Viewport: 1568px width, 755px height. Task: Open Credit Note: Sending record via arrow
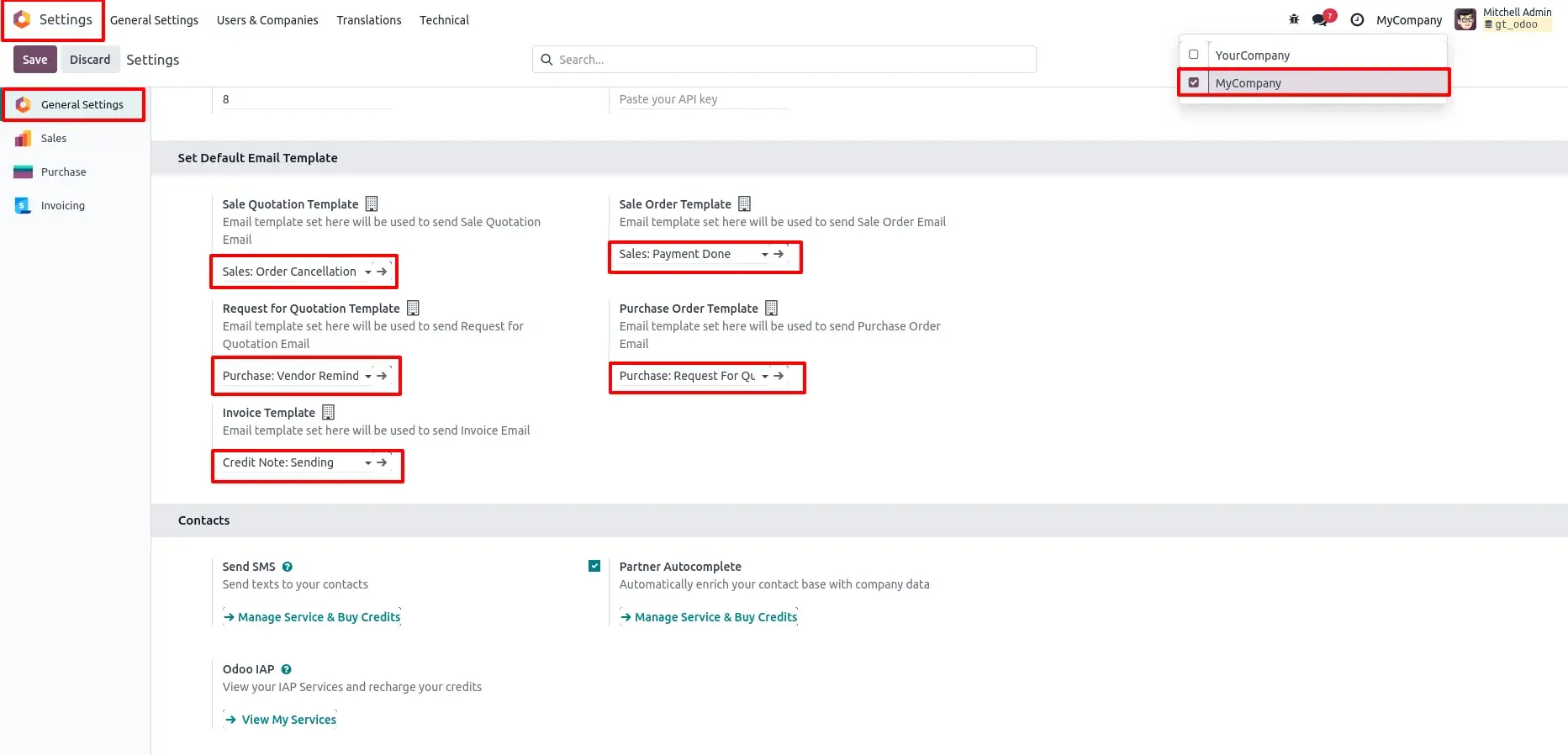click(383, 462)
